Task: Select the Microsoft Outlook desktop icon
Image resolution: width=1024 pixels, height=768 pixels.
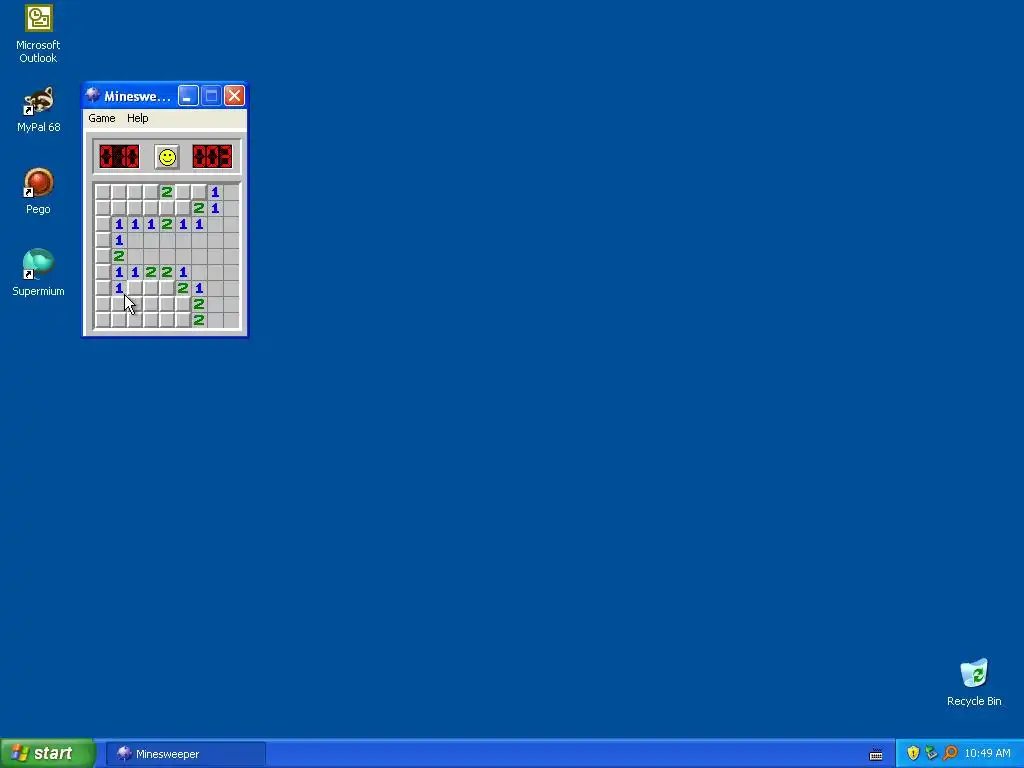Action: [x=38, y=34]
